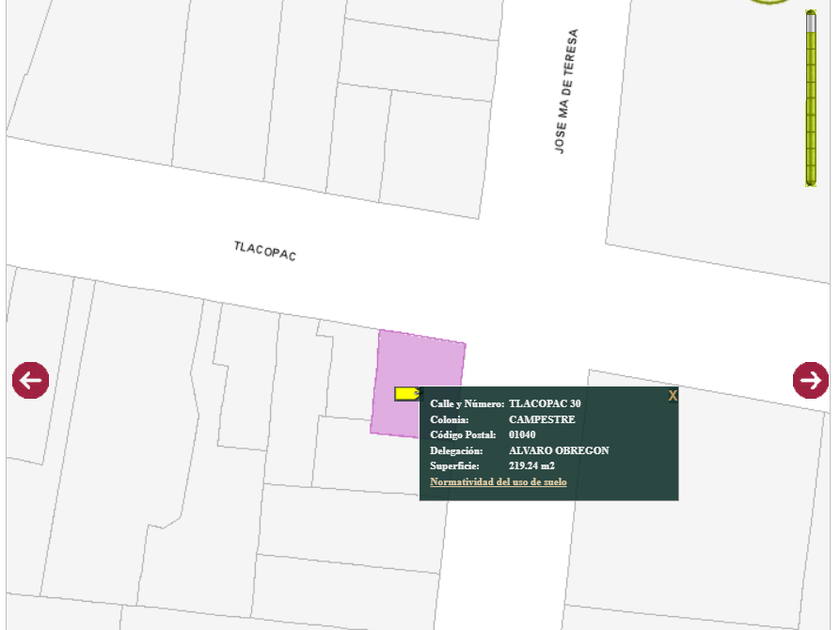Click the surface value 219.24 m2
Screen dimensions: 840x630
(531, 466)
